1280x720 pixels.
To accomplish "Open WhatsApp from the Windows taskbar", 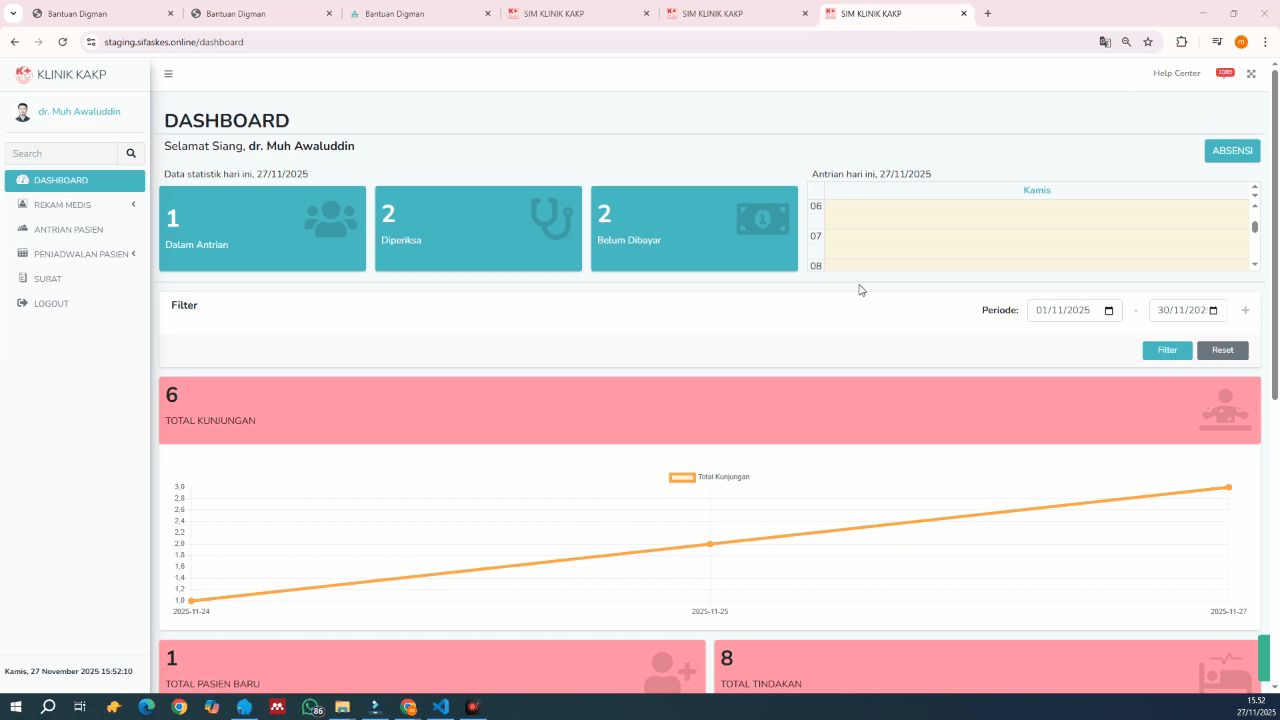I will (310, 707).
